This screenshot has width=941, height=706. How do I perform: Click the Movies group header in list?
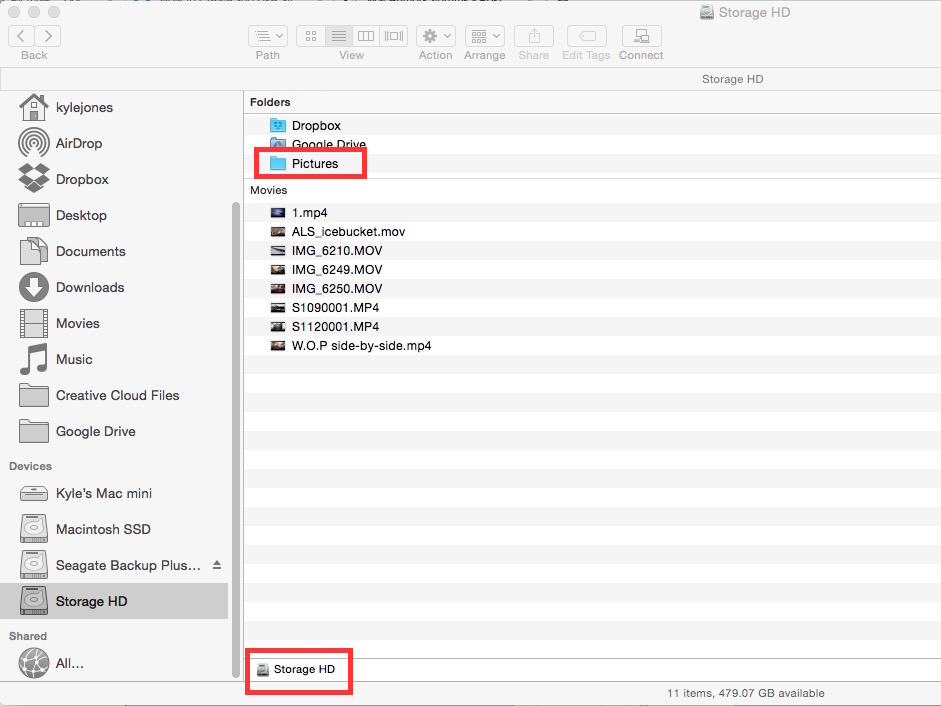[268, 190]
